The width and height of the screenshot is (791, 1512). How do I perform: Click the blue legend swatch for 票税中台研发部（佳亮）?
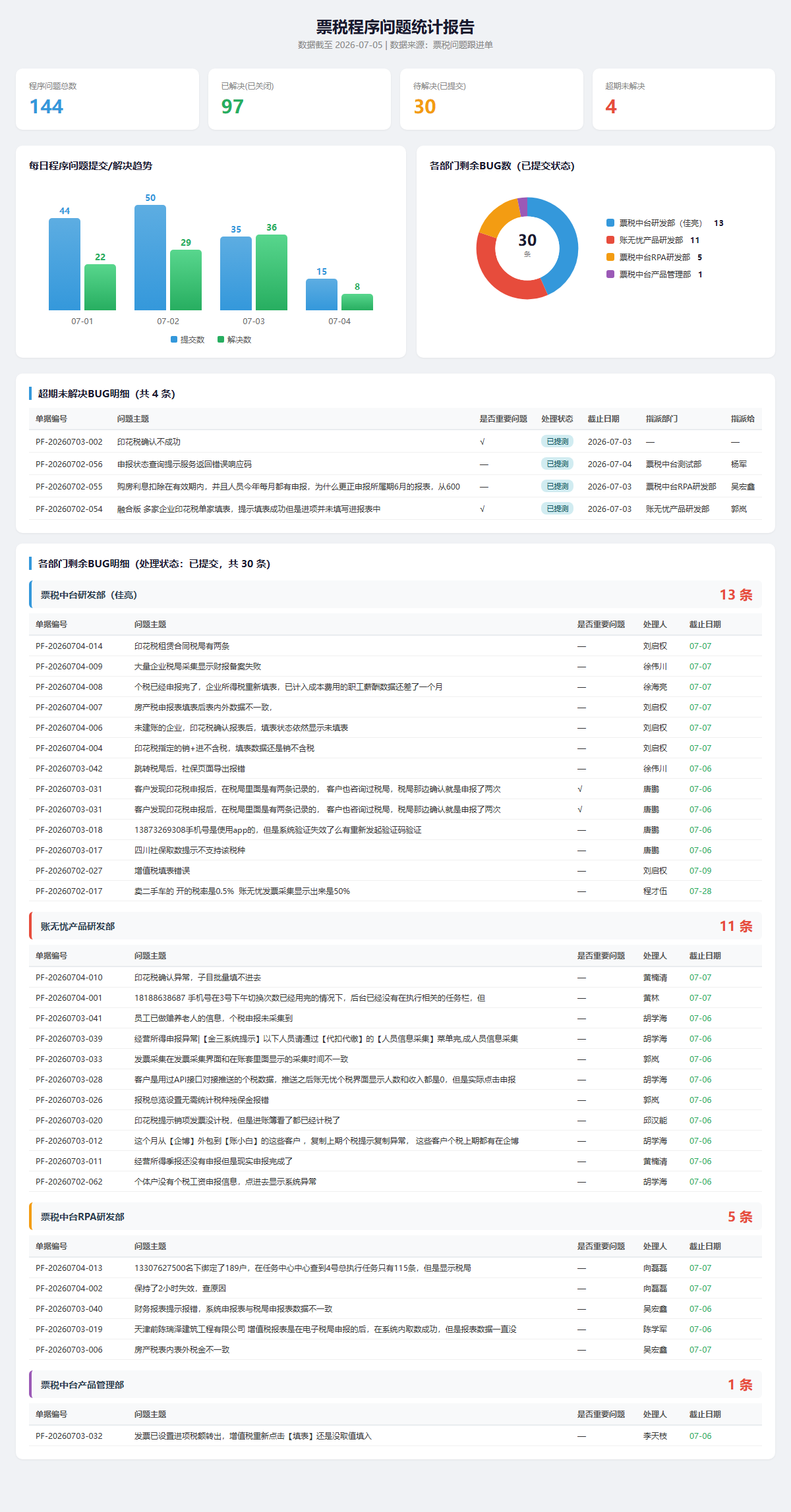tap(610, 223)
